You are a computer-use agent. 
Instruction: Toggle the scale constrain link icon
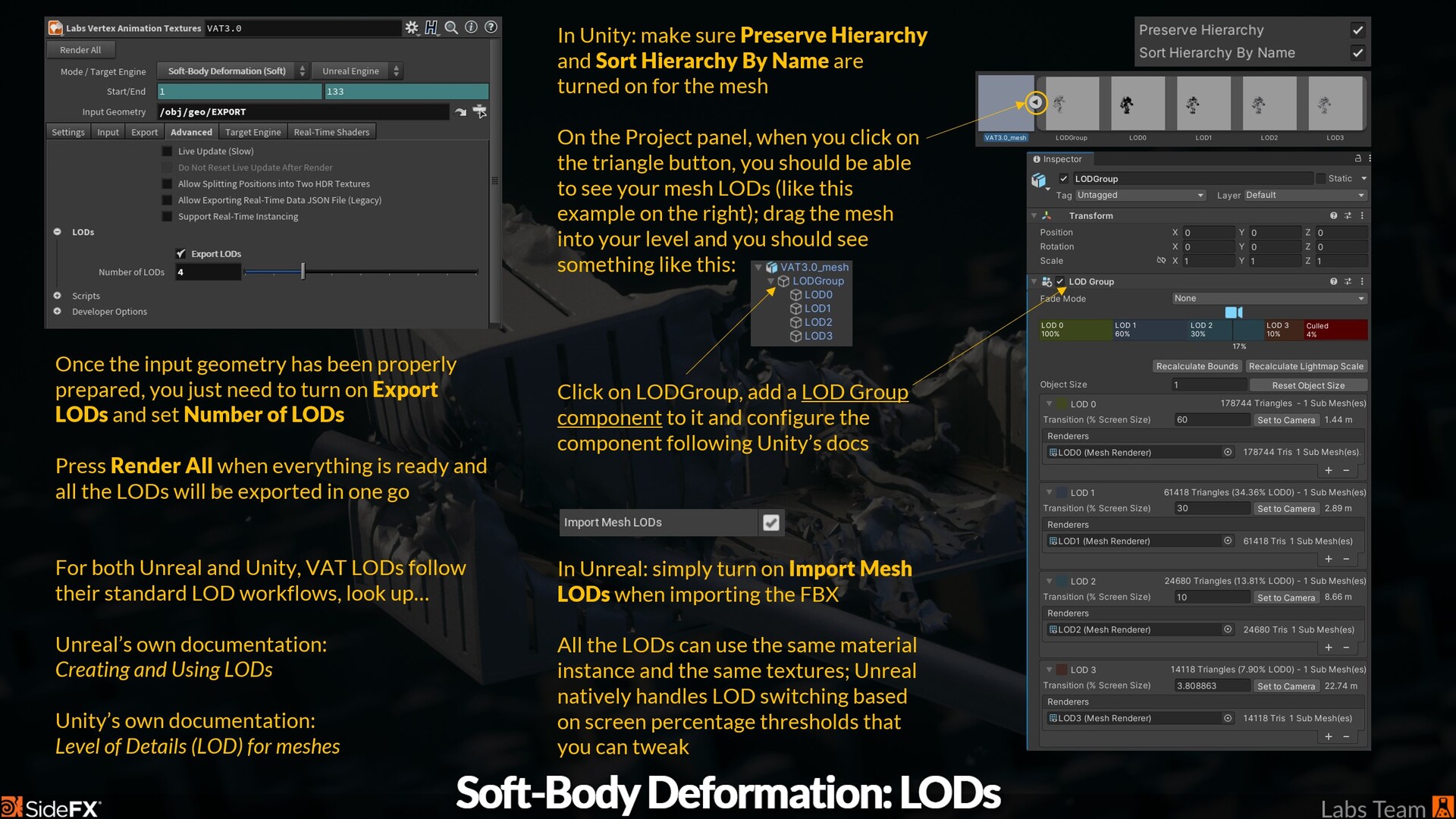(x=1162, y=260)
